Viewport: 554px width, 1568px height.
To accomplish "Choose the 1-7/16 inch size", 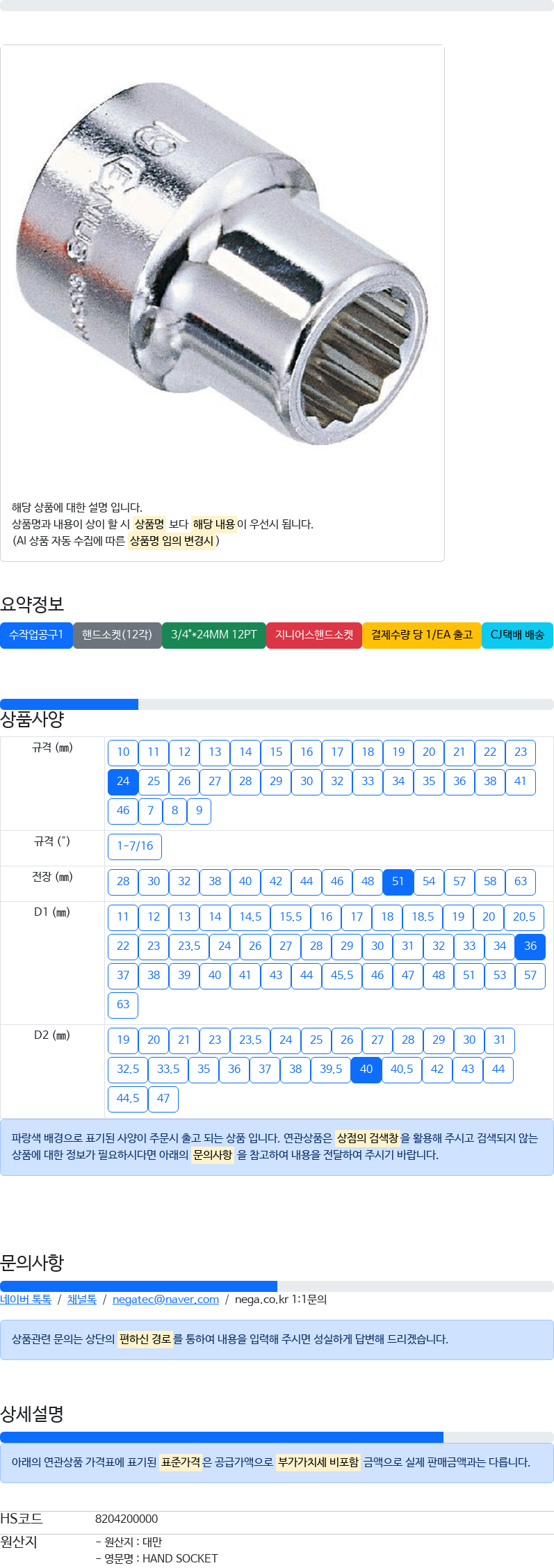I will point(135,846).
